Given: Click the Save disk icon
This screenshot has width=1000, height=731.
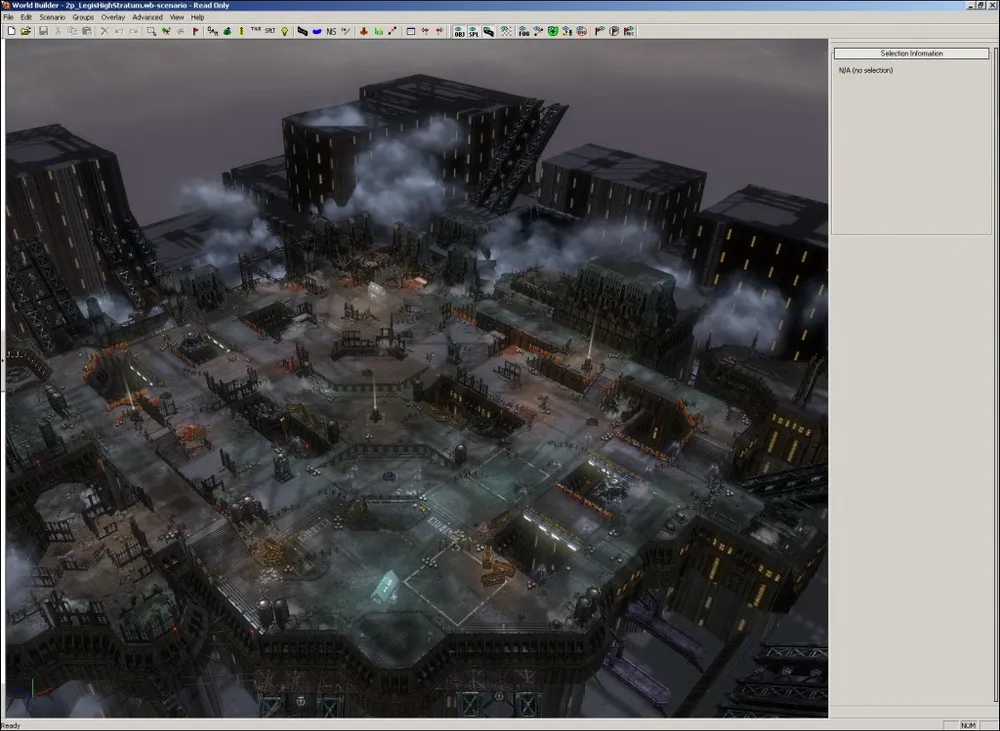Looking at the screenshot, I should tap(43, 31).
